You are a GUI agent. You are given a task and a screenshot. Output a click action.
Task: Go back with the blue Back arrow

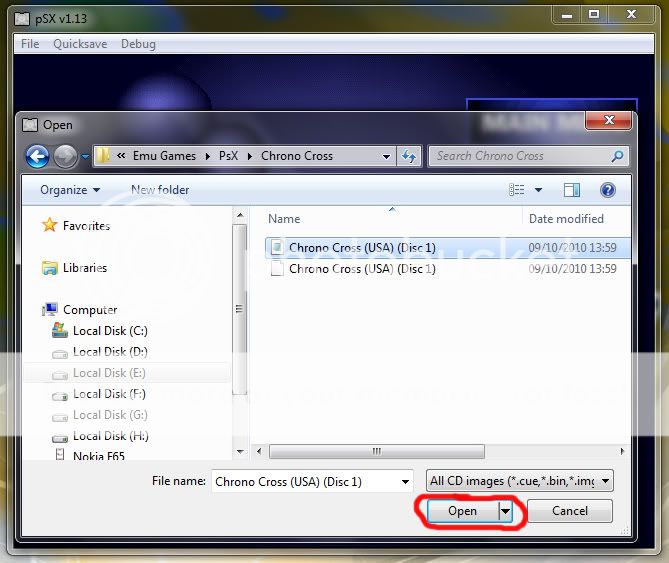click(x=37, y=157)
